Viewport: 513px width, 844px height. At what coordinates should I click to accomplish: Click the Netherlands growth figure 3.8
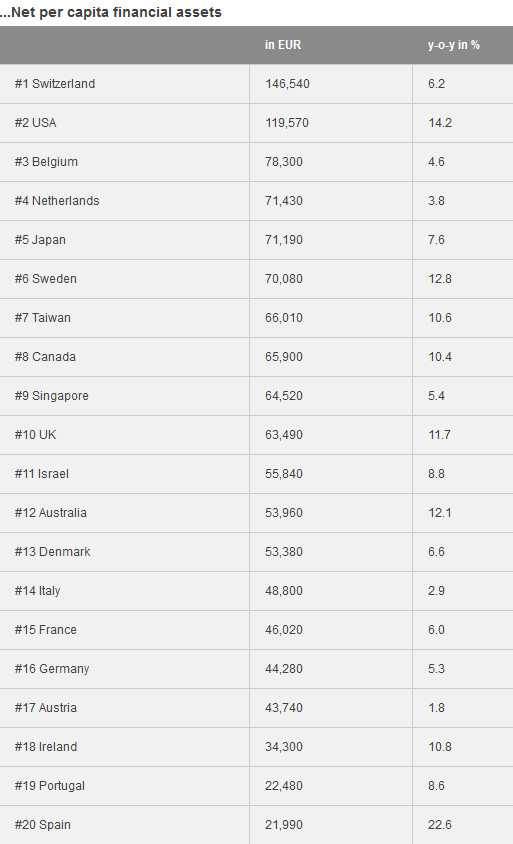(x=437, y=201)
